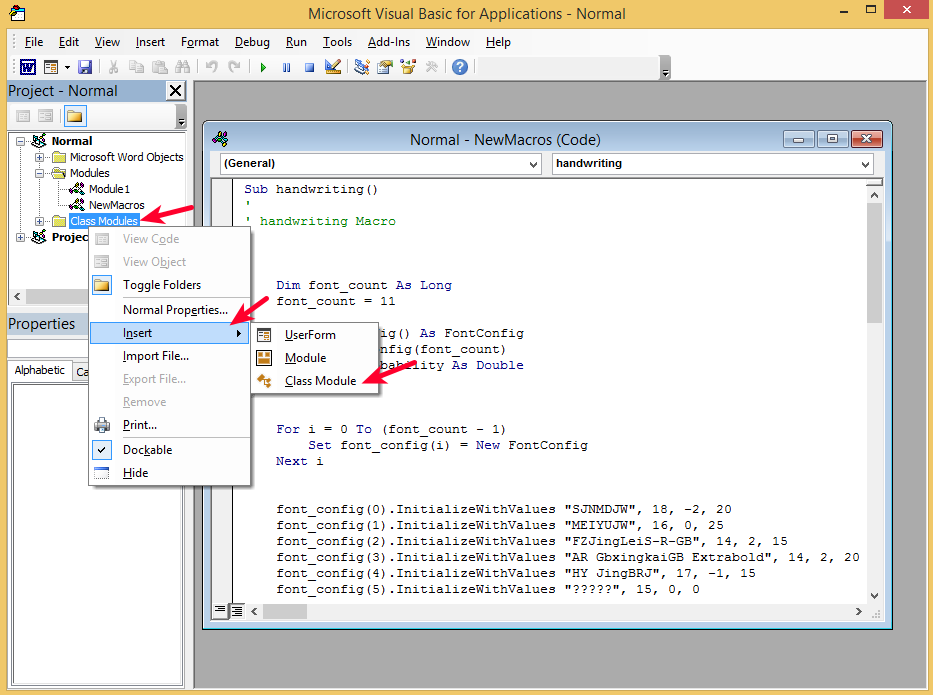Click the Copy icon in toolbar
Screen dimensions: 933x695
[x=136, y=67]
